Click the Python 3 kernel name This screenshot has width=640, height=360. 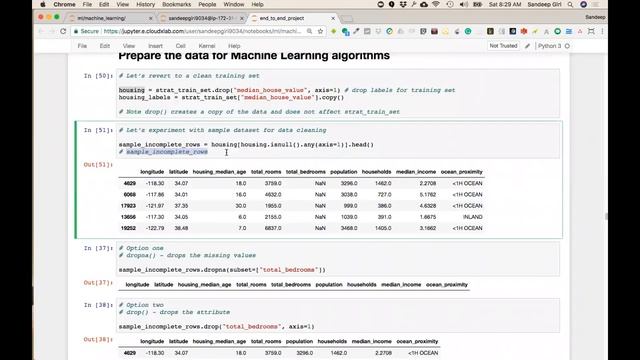pyautogui.click(x=549, y=46)
